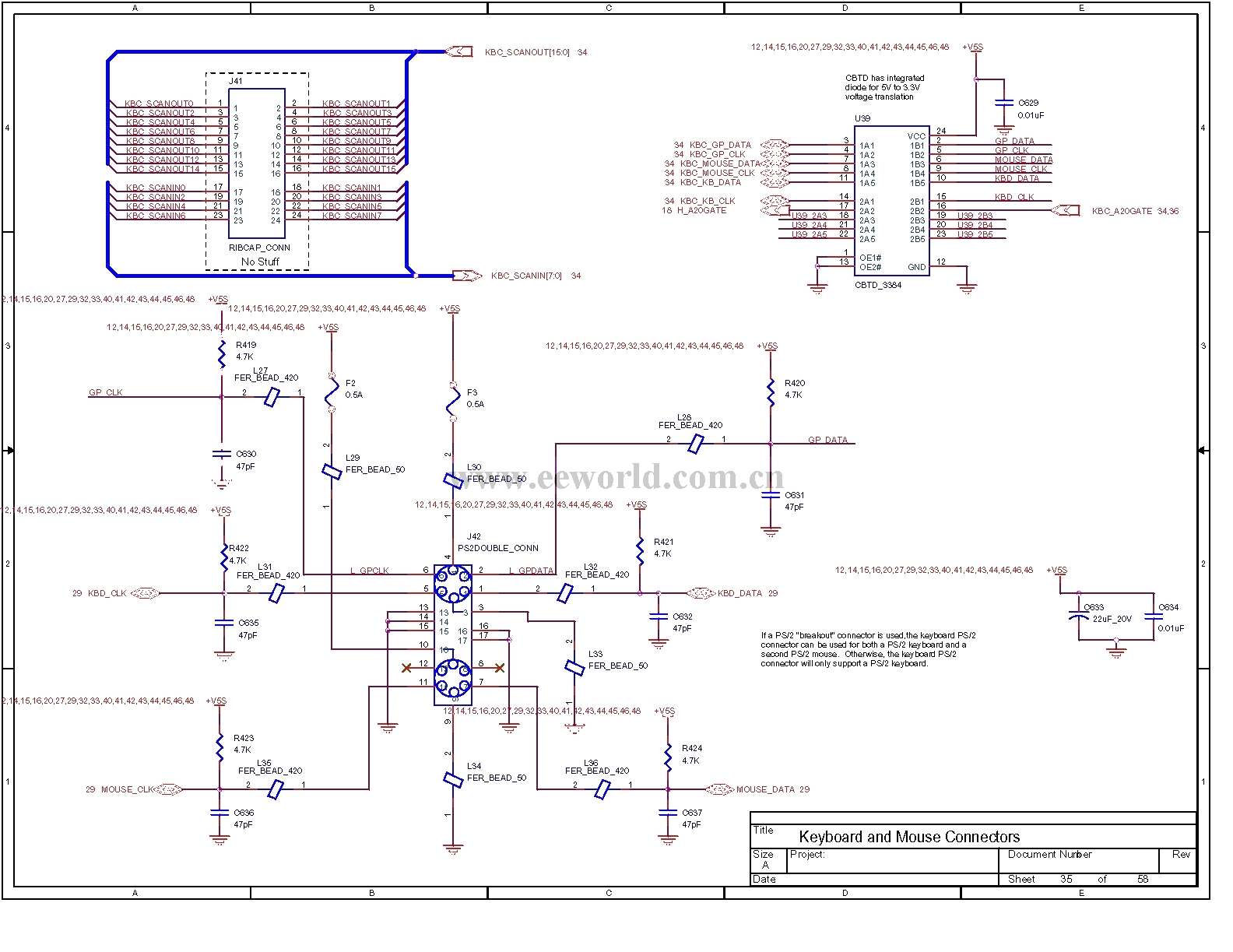This screenshot has height=952, width=1233.
Task: Select the H_A20GATE signal label
Action: click(x=701, y=210)
